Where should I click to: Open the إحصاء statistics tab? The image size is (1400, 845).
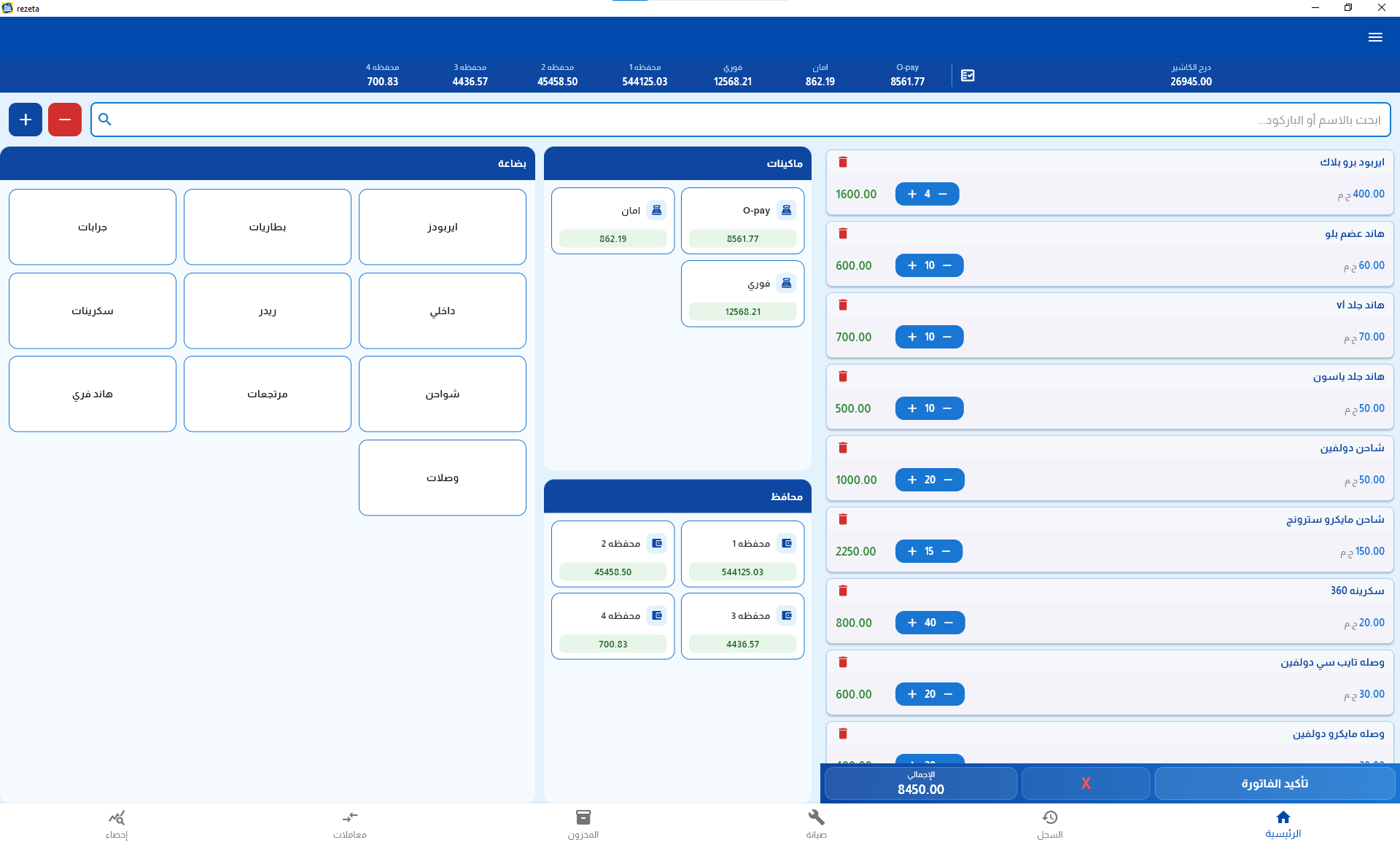117,824
